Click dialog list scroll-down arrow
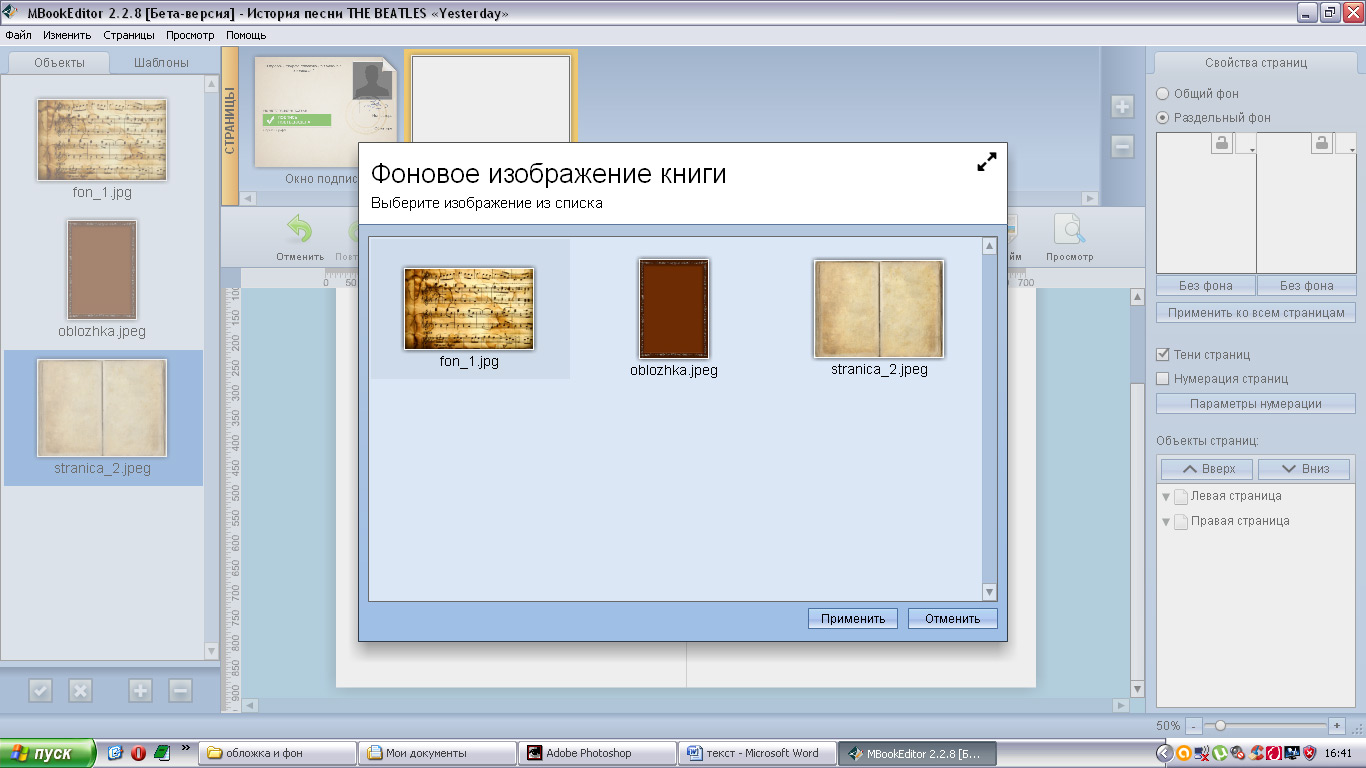Screen dimensions: 1366x768 pos(990,592)
